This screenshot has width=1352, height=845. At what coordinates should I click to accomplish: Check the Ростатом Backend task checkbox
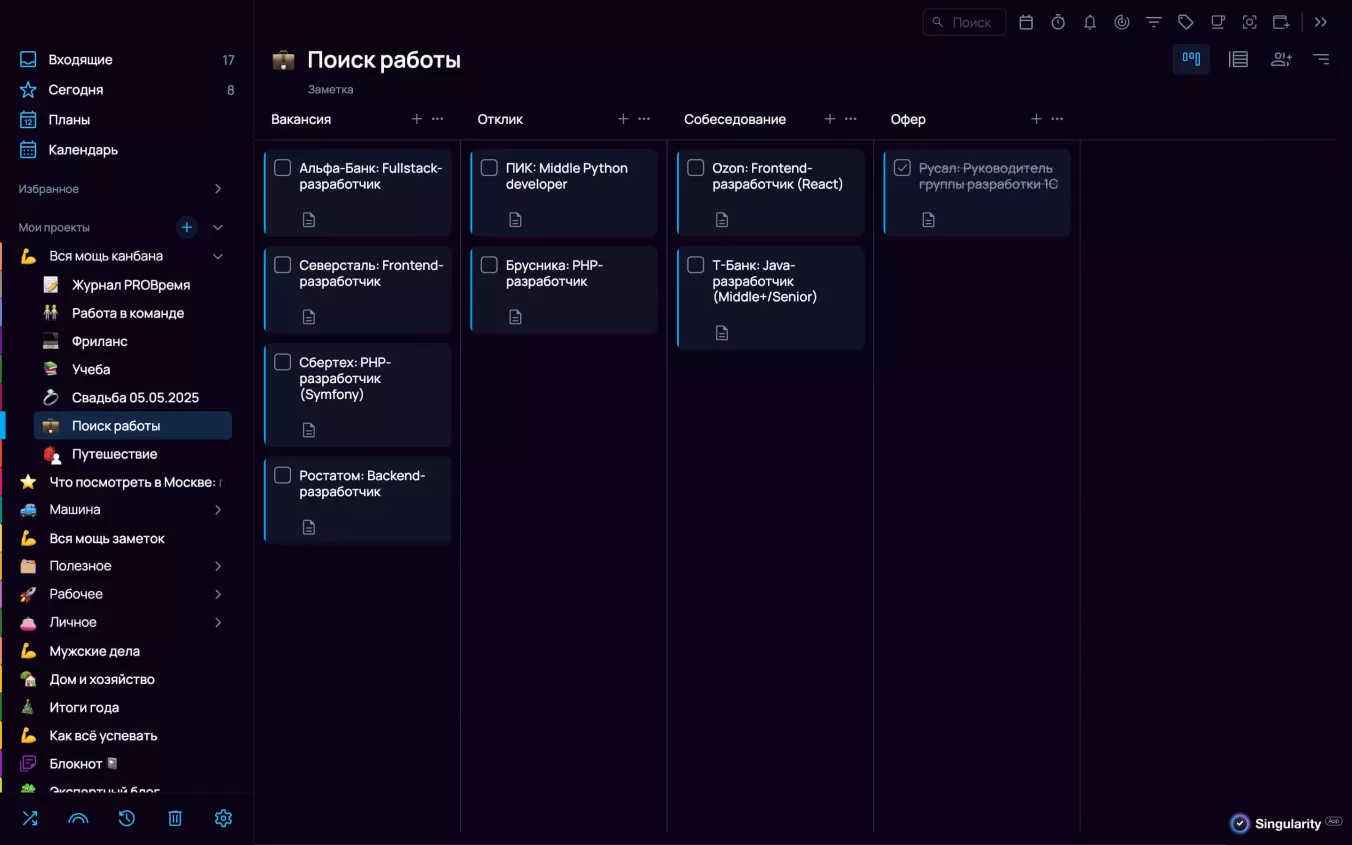283,475
